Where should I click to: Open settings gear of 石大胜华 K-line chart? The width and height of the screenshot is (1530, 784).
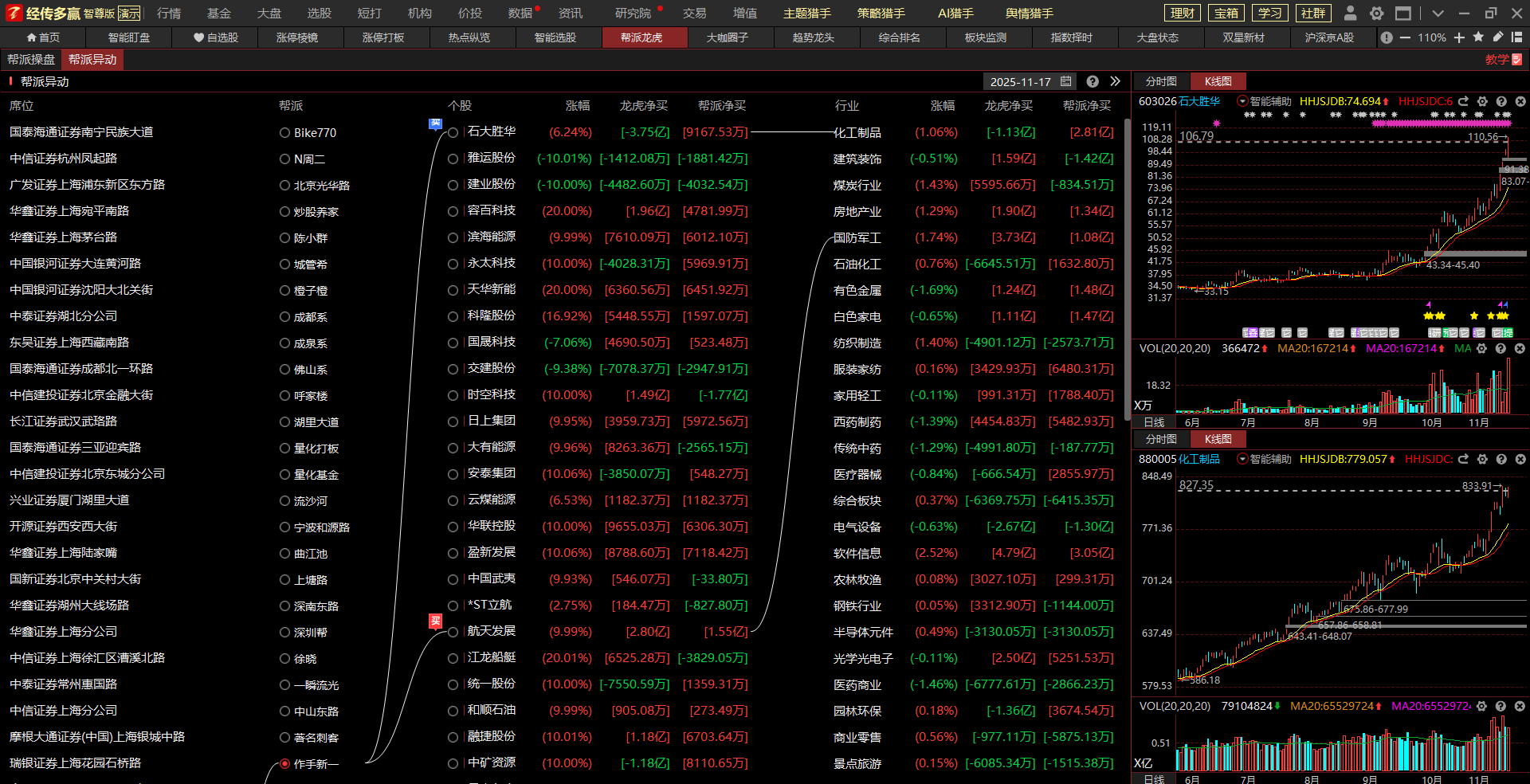coord(1482,101)
